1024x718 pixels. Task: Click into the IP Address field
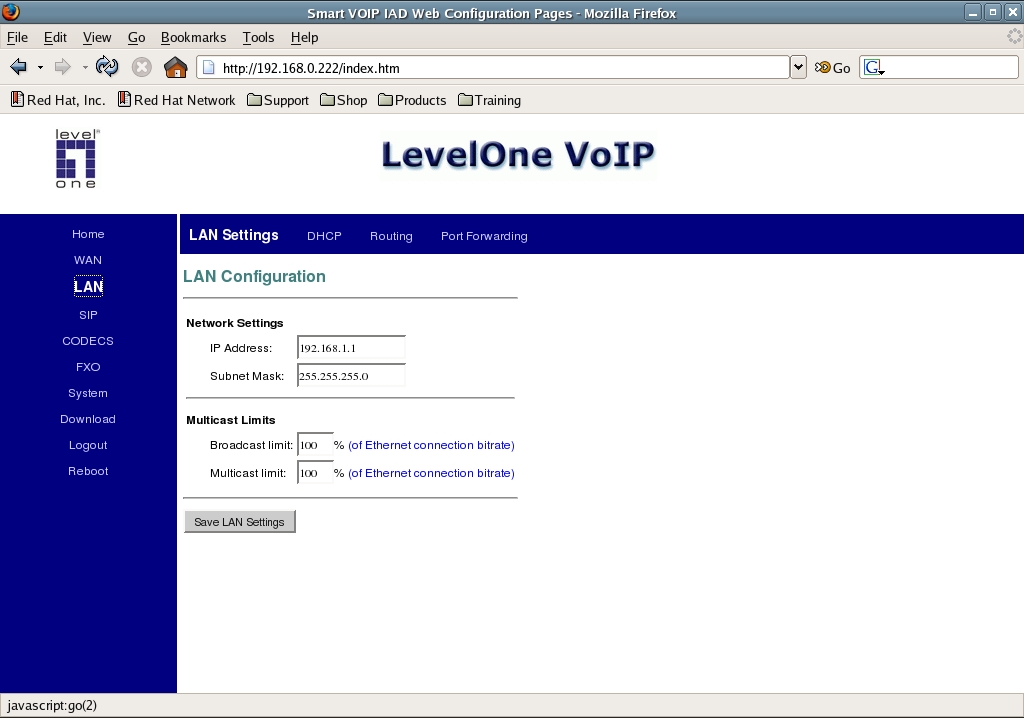[351, 348]
